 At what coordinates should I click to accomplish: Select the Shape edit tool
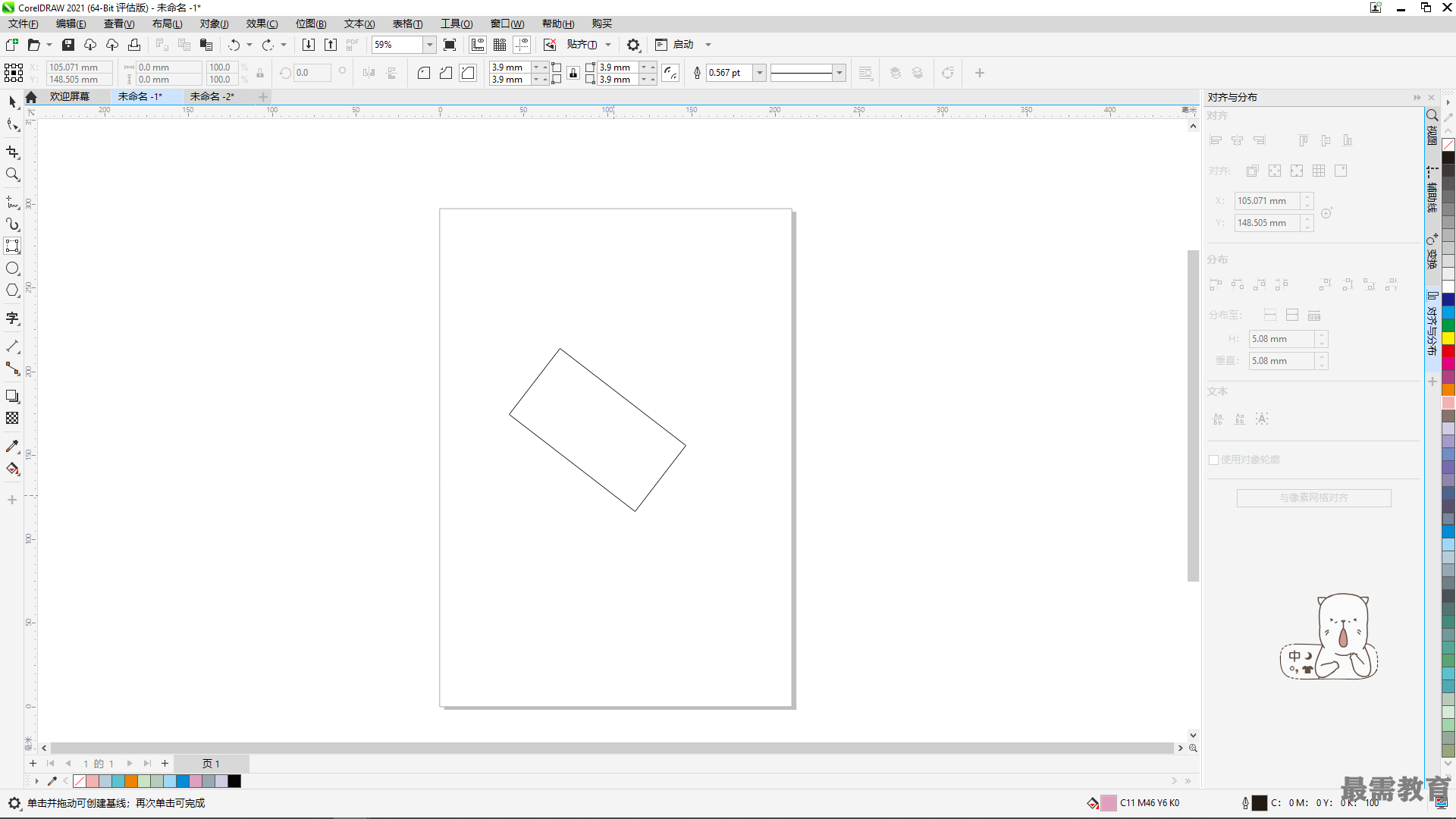click(12, 125)
